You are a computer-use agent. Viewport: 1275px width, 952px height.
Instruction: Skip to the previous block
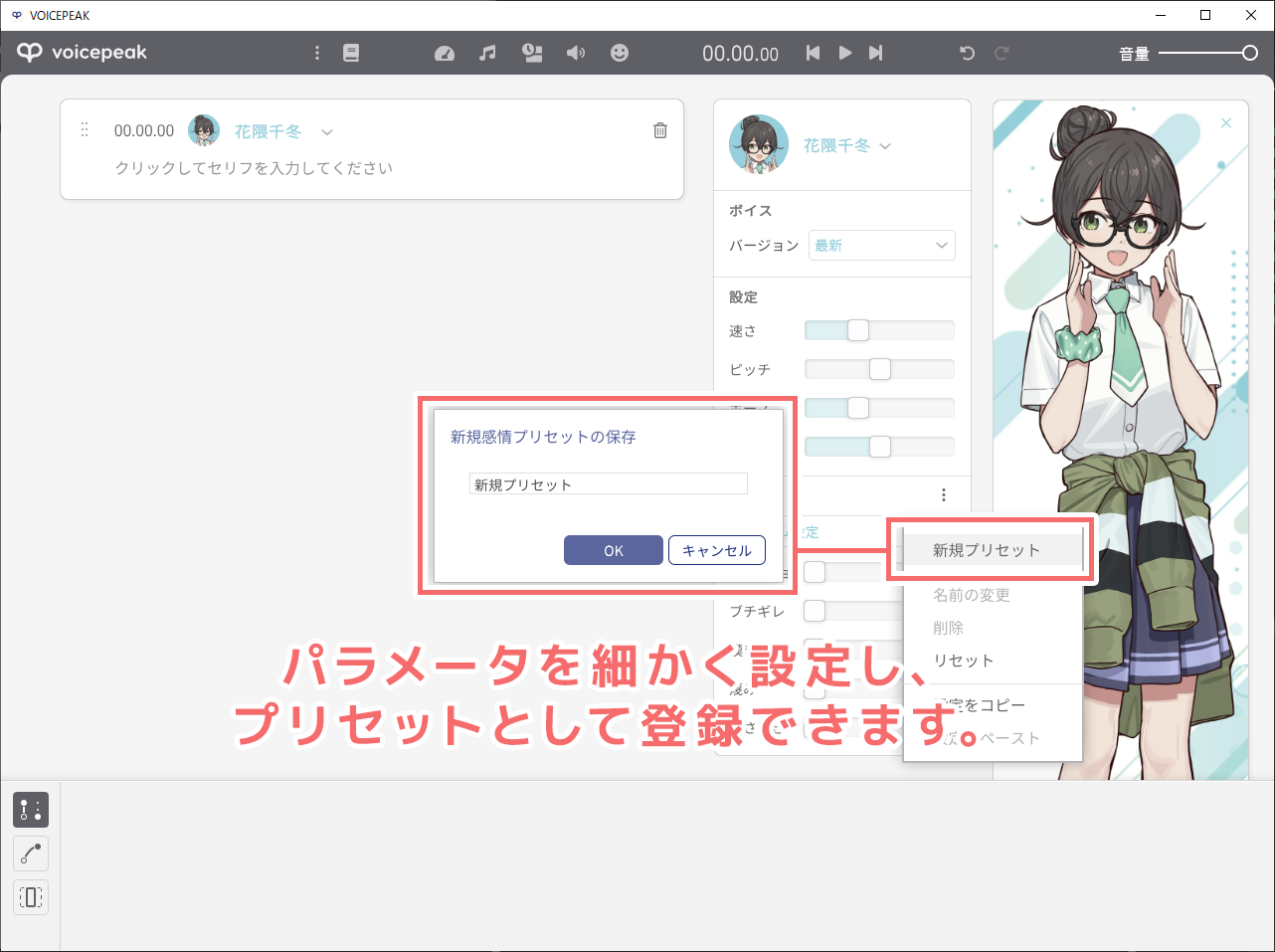(814, 53)
